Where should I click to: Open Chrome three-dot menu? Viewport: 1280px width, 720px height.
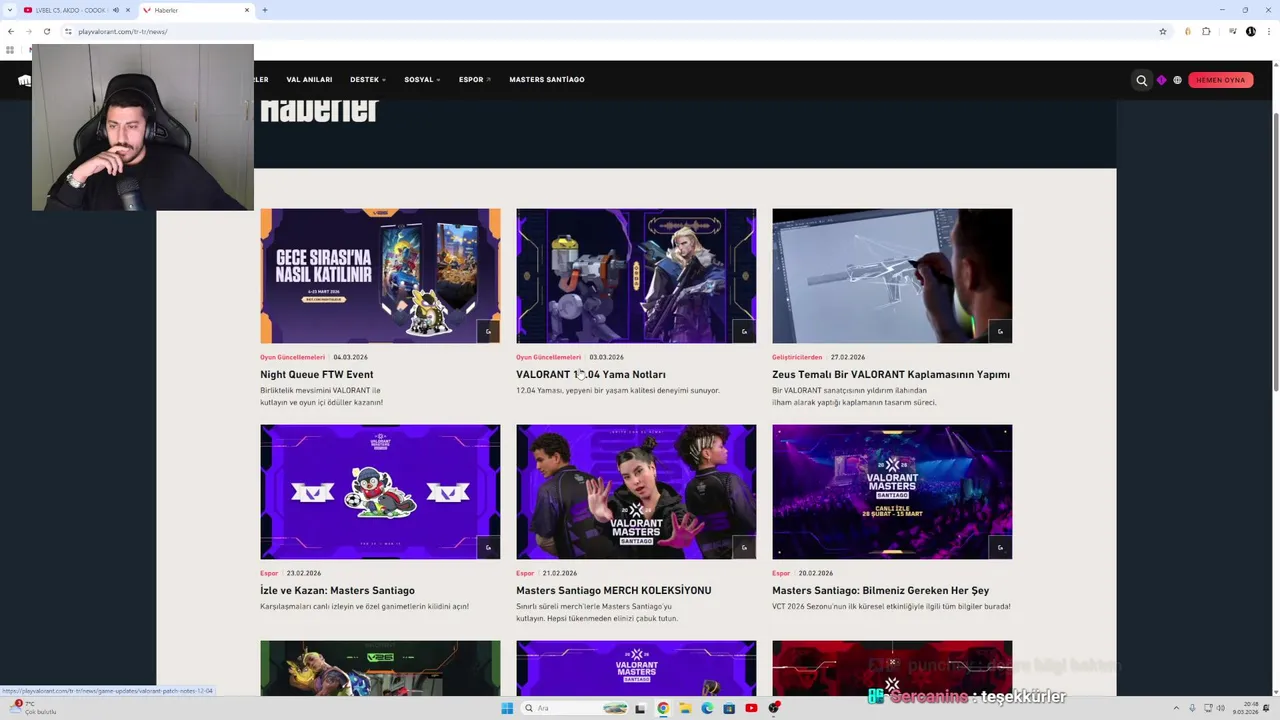point(1268,31)
